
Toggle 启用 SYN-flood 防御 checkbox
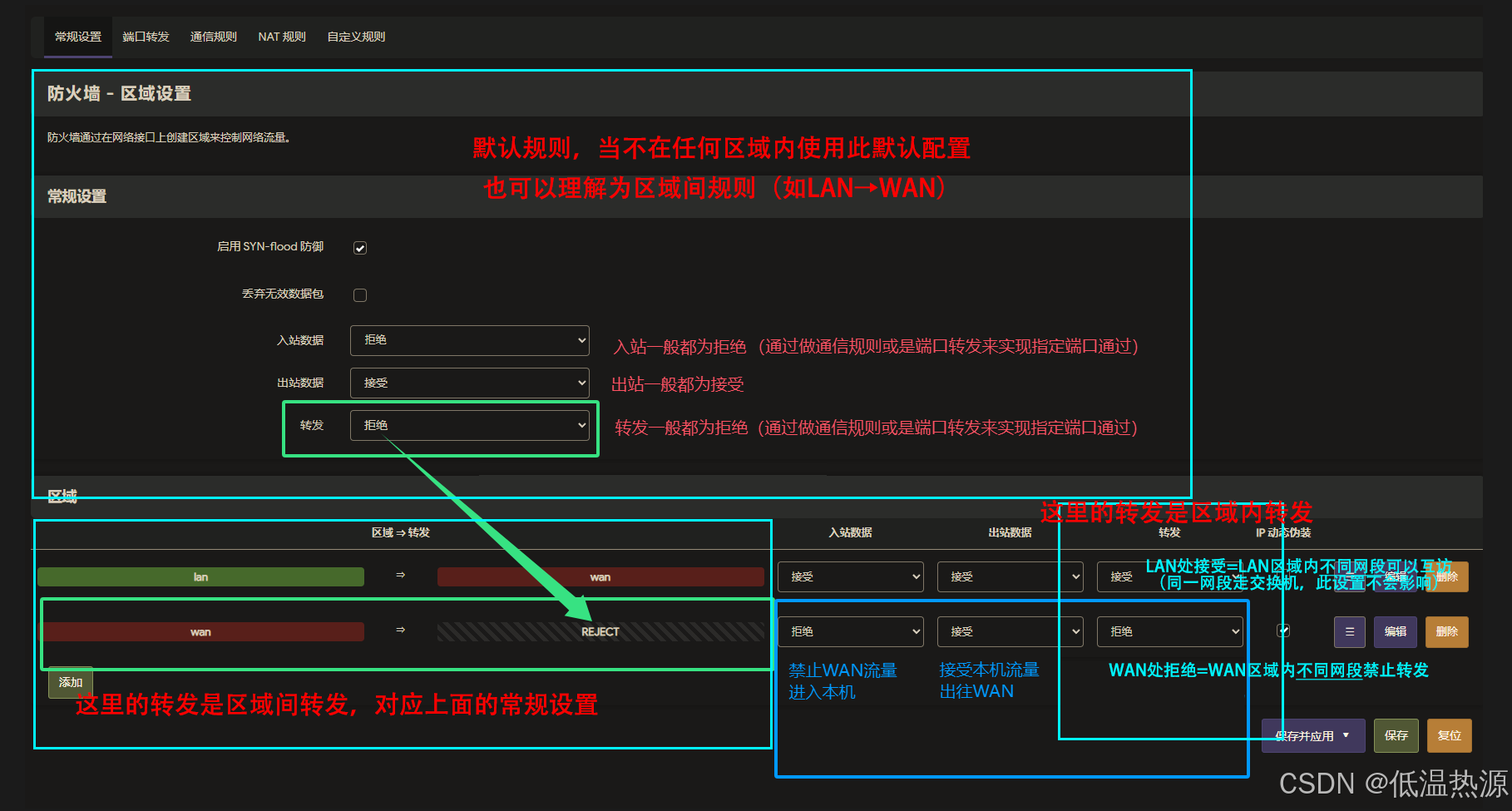pyautogui.click(x=360, y=248)
